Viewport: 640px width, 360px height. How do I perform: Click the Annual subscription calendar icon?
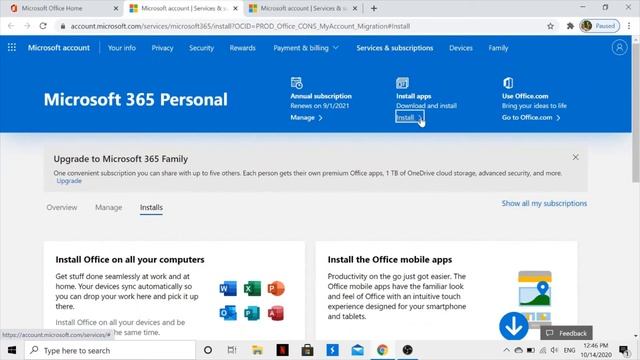[296, 83]
